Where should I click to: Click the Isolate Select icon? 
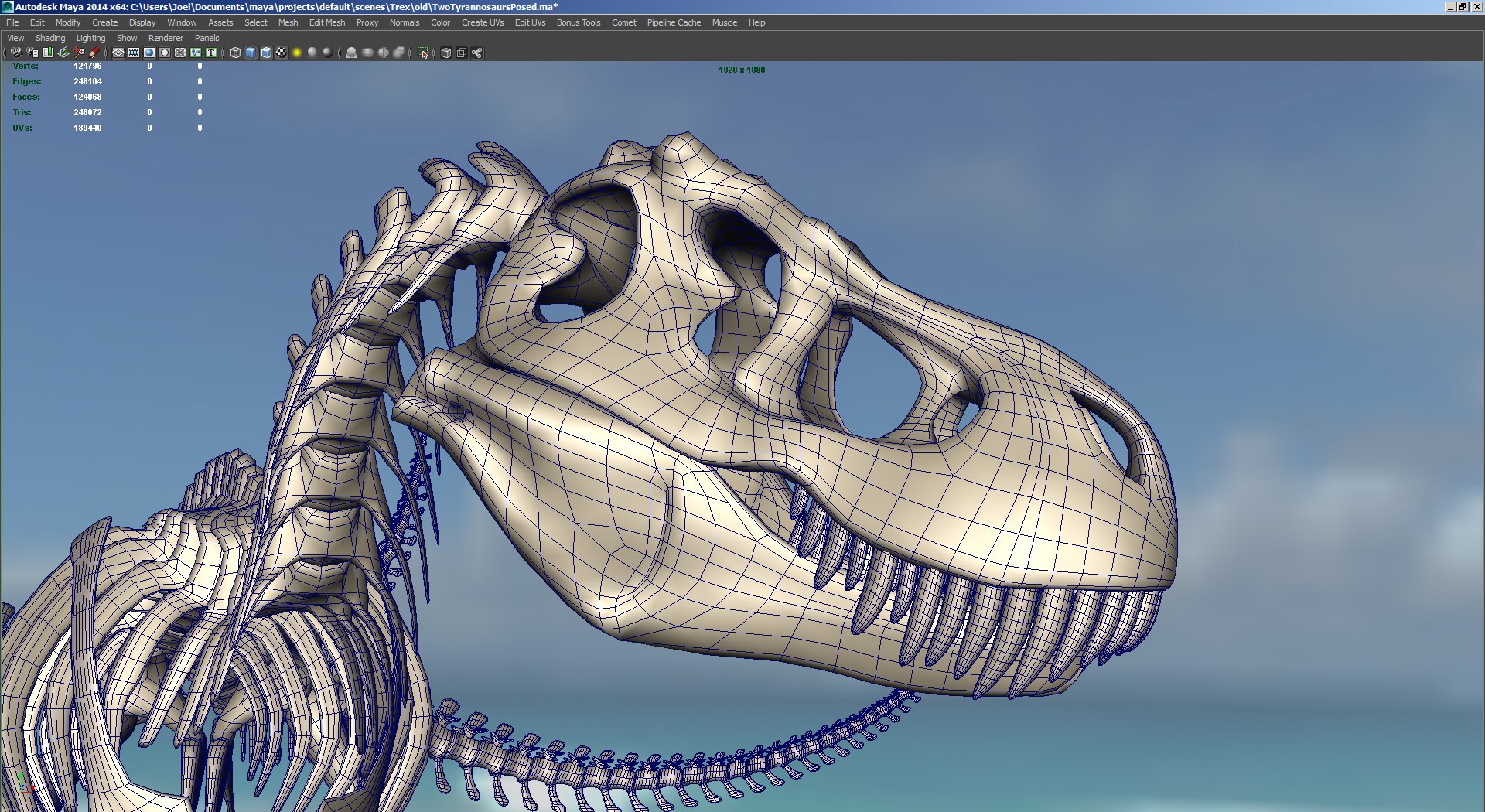pyautogui.click(x=422, y=53)
